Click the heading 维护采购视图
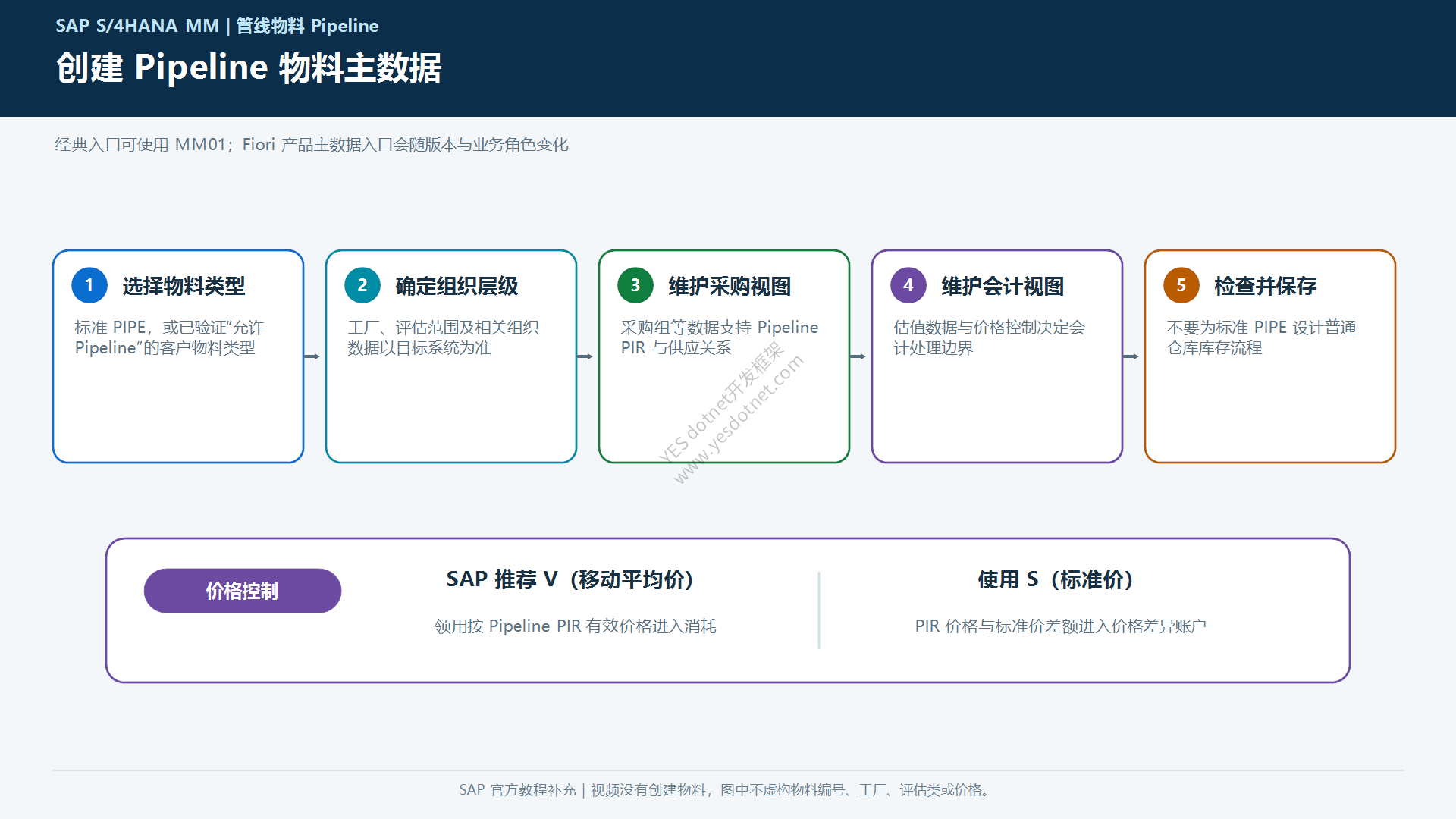 (x=730, y=286)
